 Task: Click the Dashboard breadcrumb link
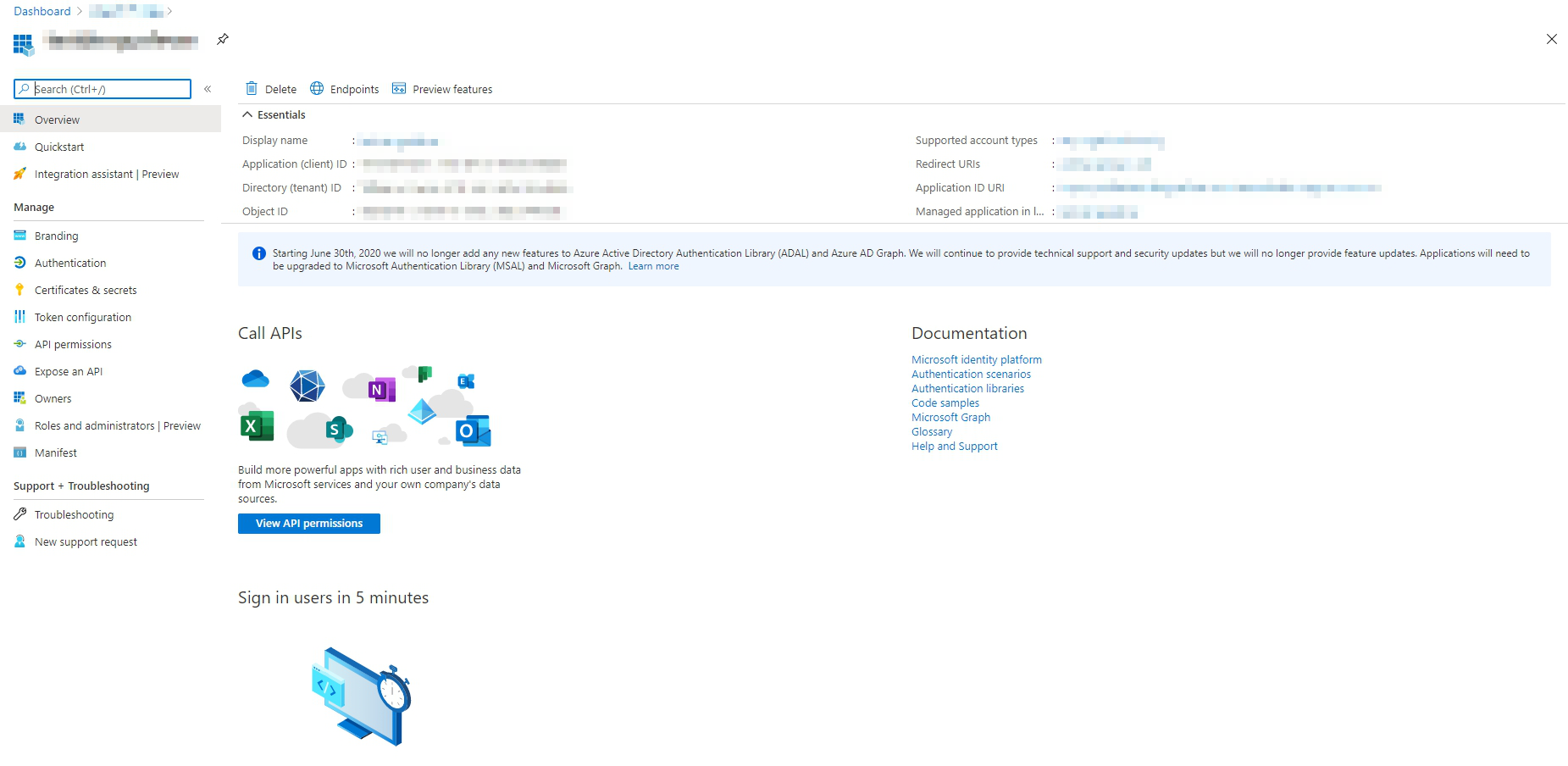pos(42,11)
